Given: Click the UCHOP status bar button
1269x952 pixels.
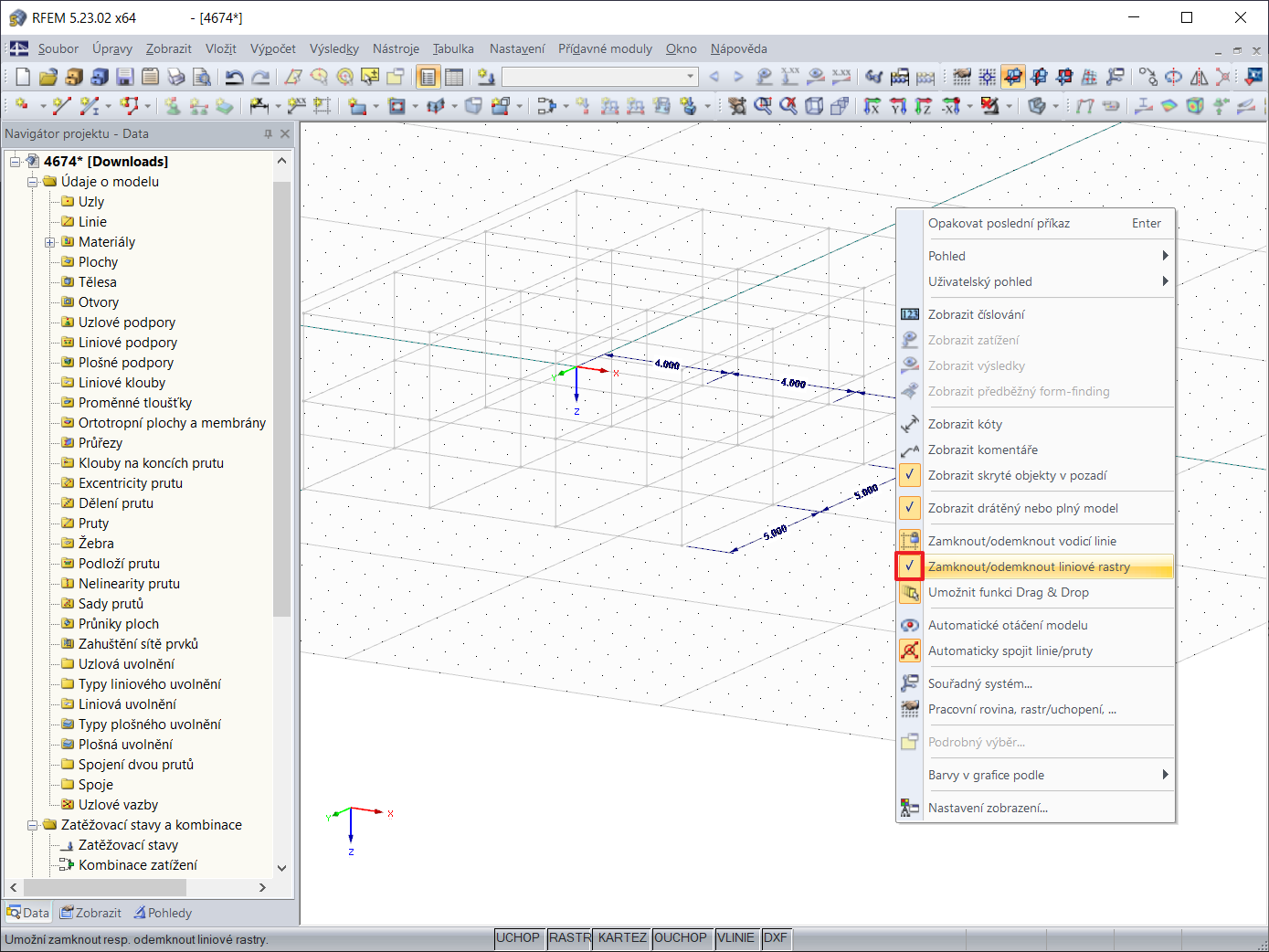Looking at the screenshot, I should tap(518, 938).
